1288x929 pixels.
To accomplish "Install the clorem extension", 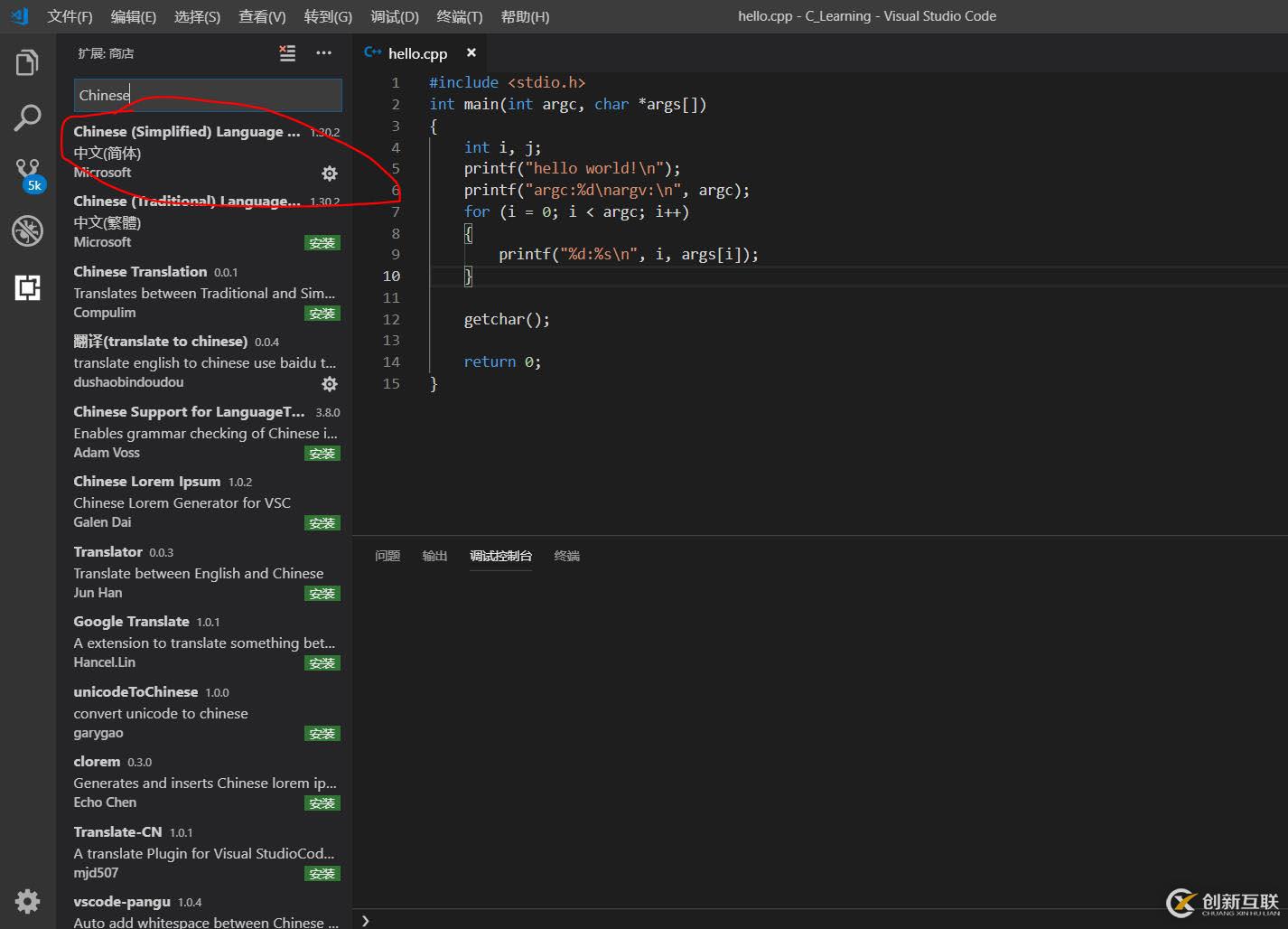I will coord(322,803).
